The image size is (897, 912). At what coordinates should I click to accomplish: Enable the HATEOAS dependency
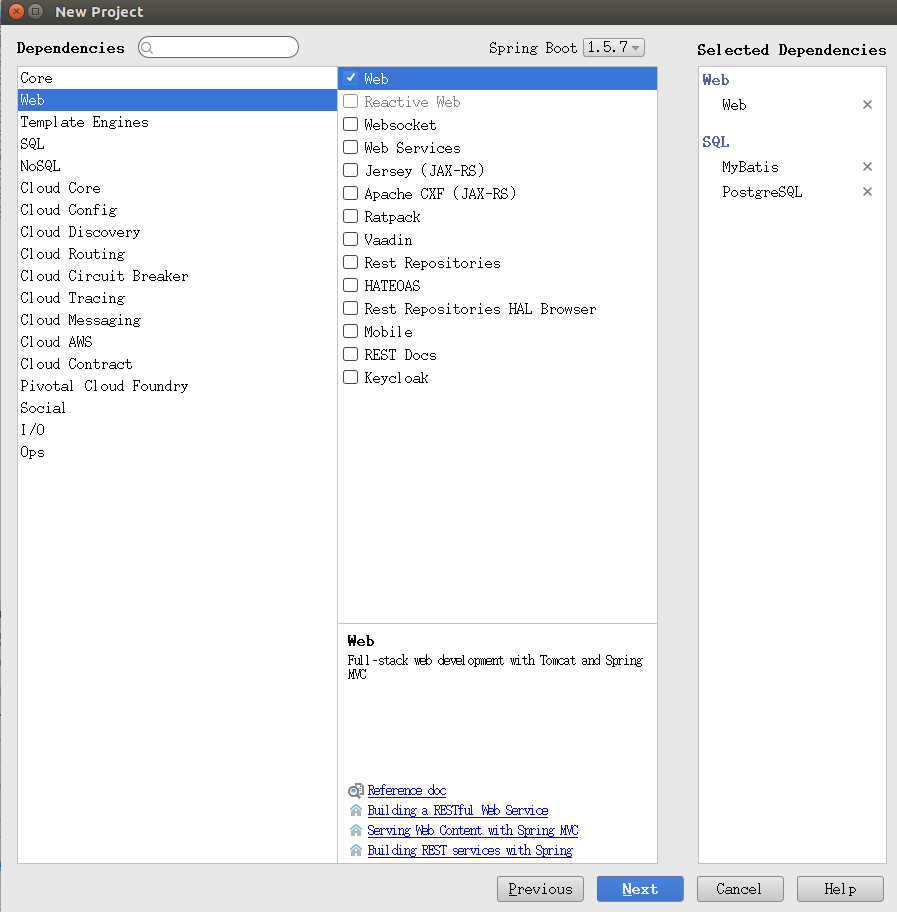(350, 285)
